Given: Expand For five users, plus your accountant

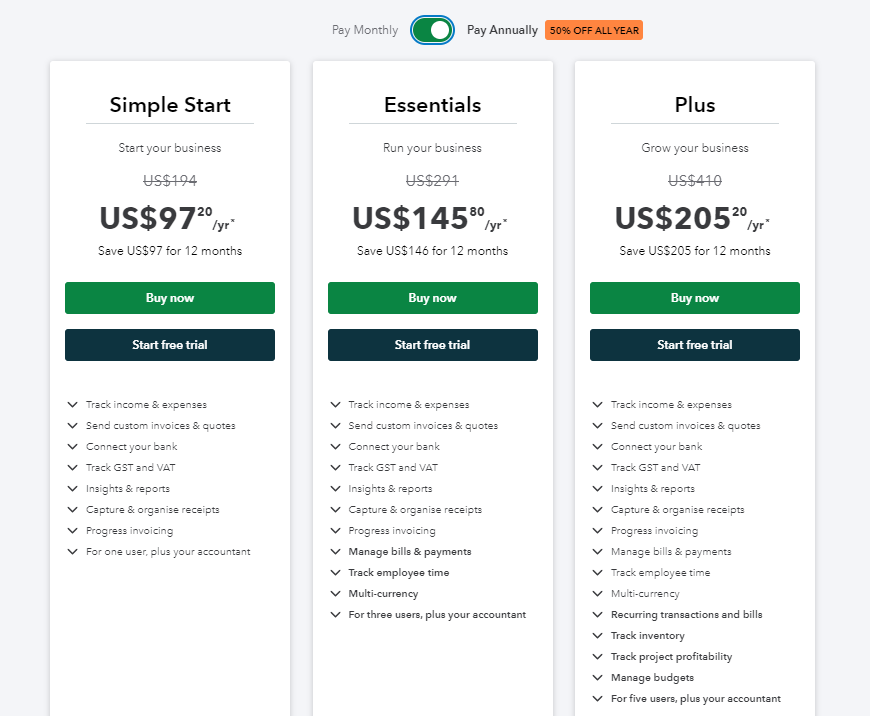Looking at the screenshot, I should (x=598, y=699).
